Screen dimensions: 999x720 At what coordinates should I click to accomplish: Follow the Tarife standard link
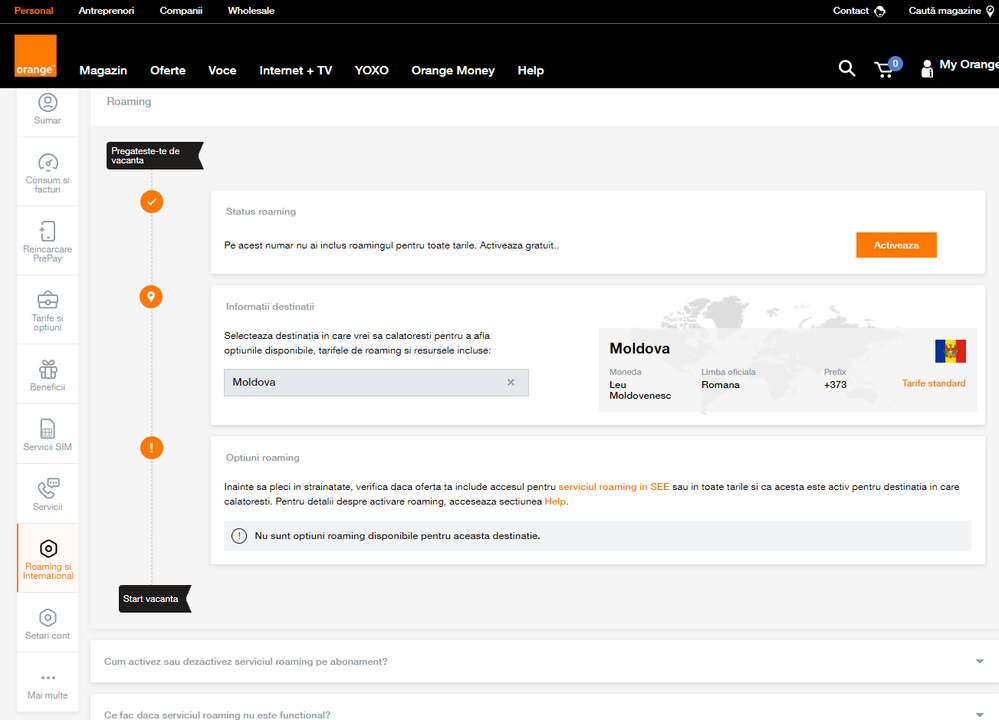tap(933, 383)
